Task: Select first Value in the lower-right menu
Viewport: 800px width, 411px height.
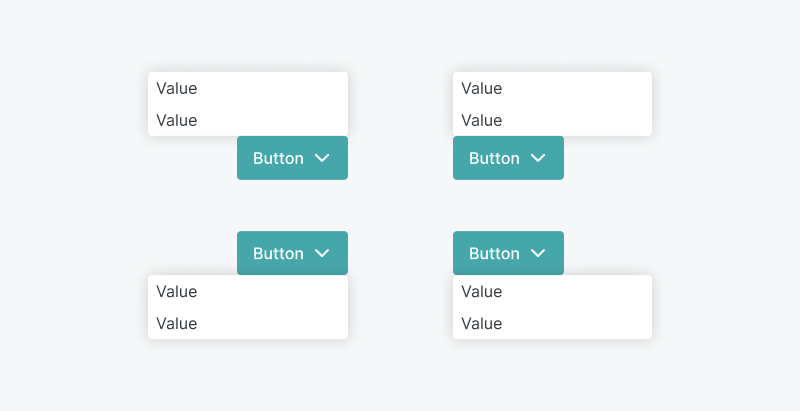Action: pos(553,291)
